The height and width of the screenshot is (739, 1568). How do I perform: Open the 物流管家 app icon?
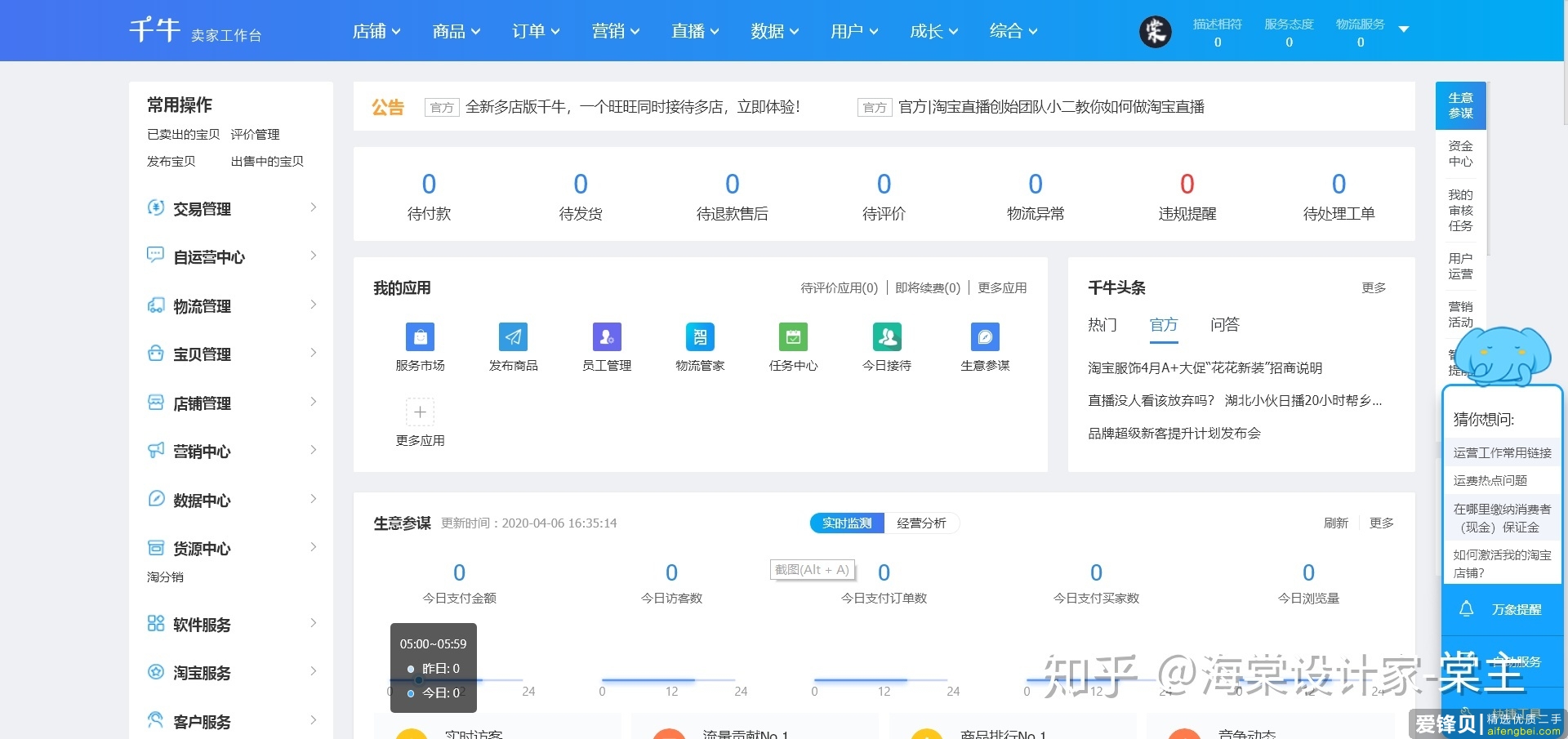pyautogui.click(x=700, y=336)
